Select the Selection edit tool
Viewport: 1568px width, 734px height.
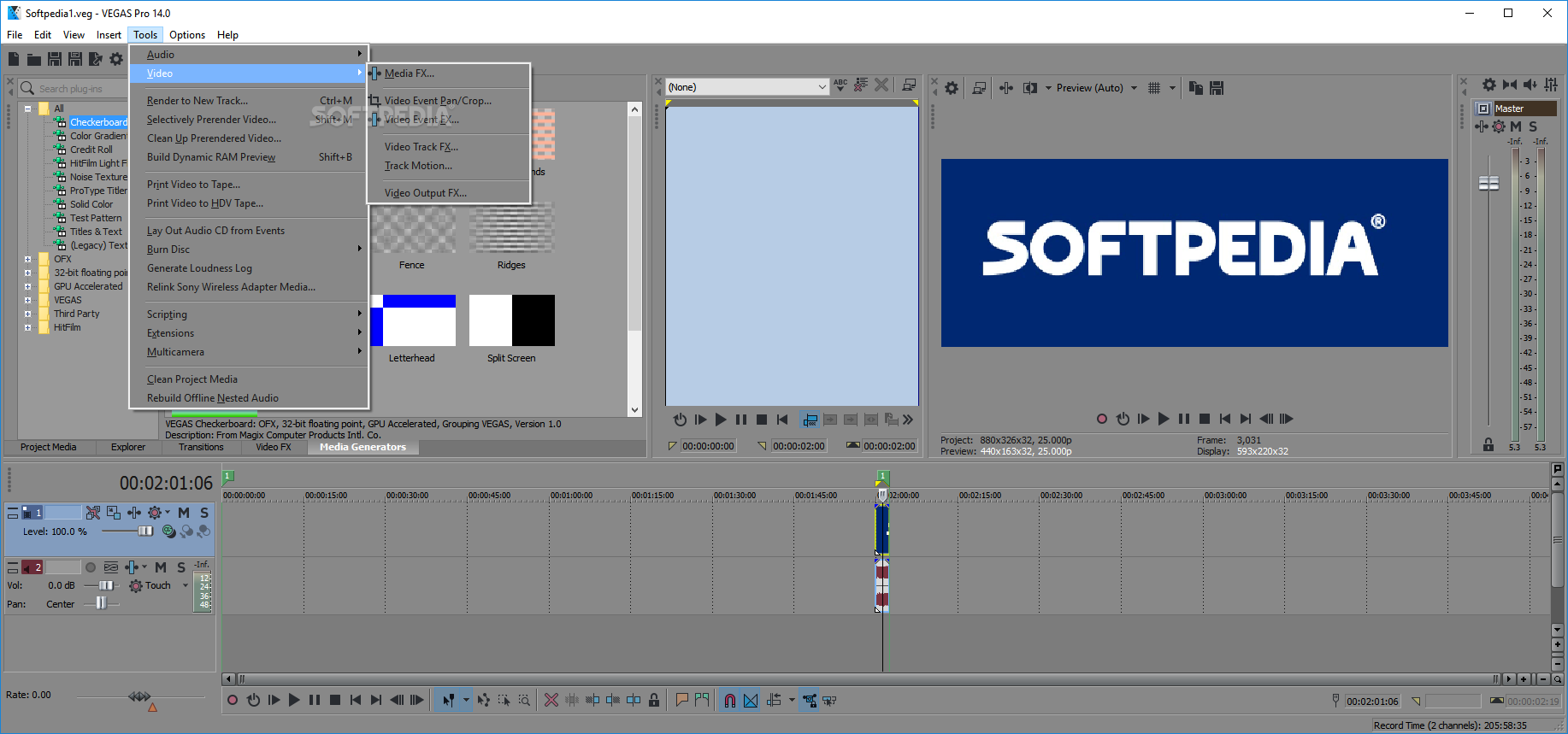point(504,700)
